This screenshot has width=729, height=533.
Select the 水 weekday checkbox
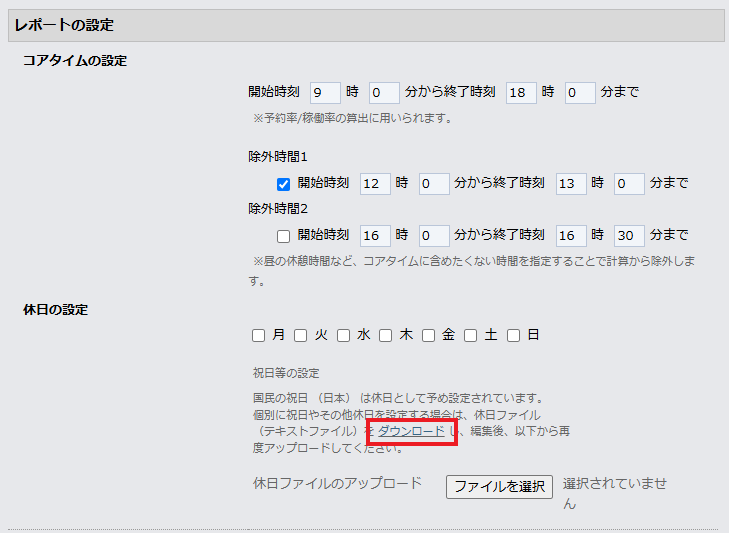click(343, 336)
